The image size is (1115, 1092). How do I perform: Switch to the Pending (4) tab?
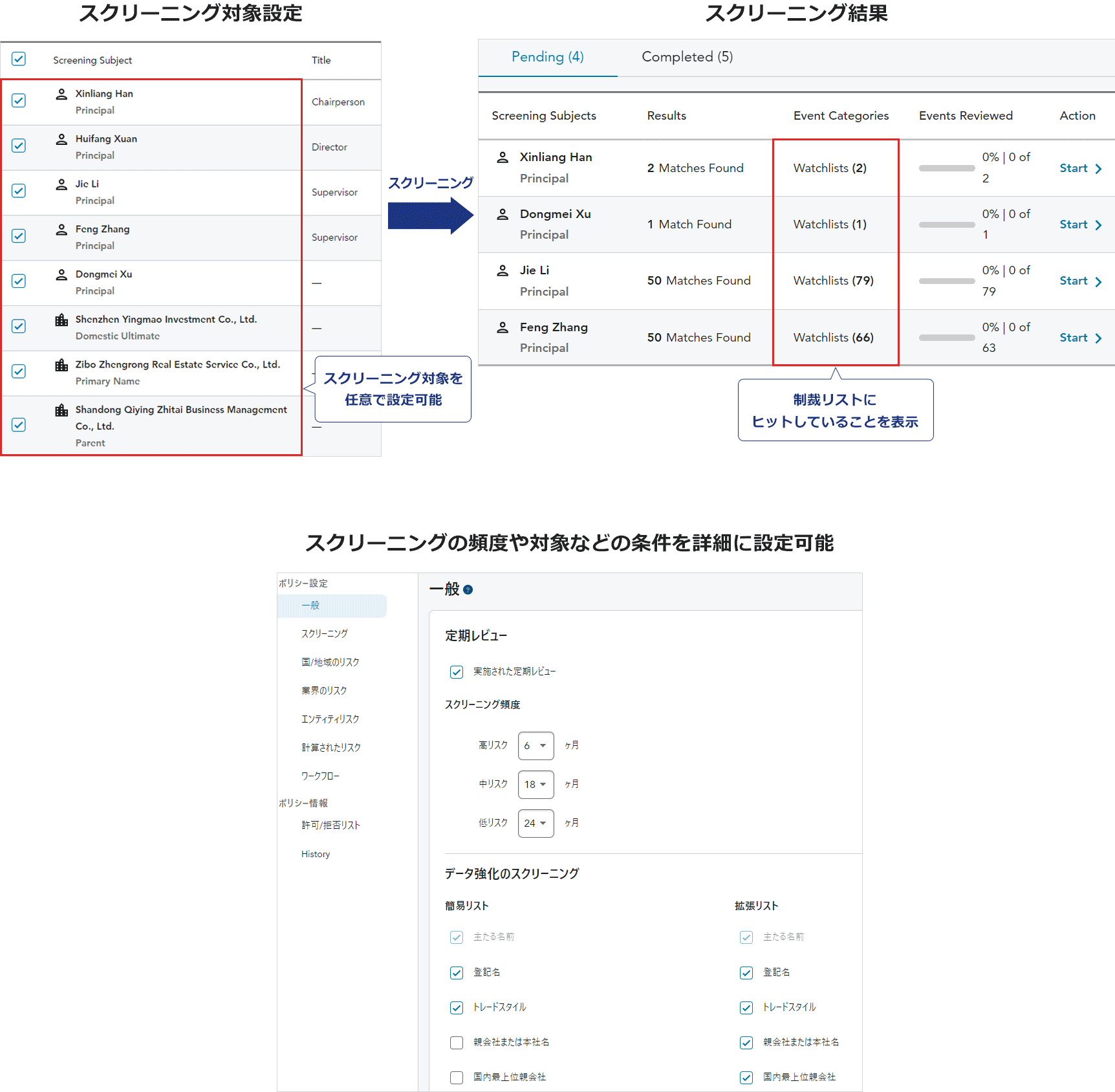click(x=548, y=57)
